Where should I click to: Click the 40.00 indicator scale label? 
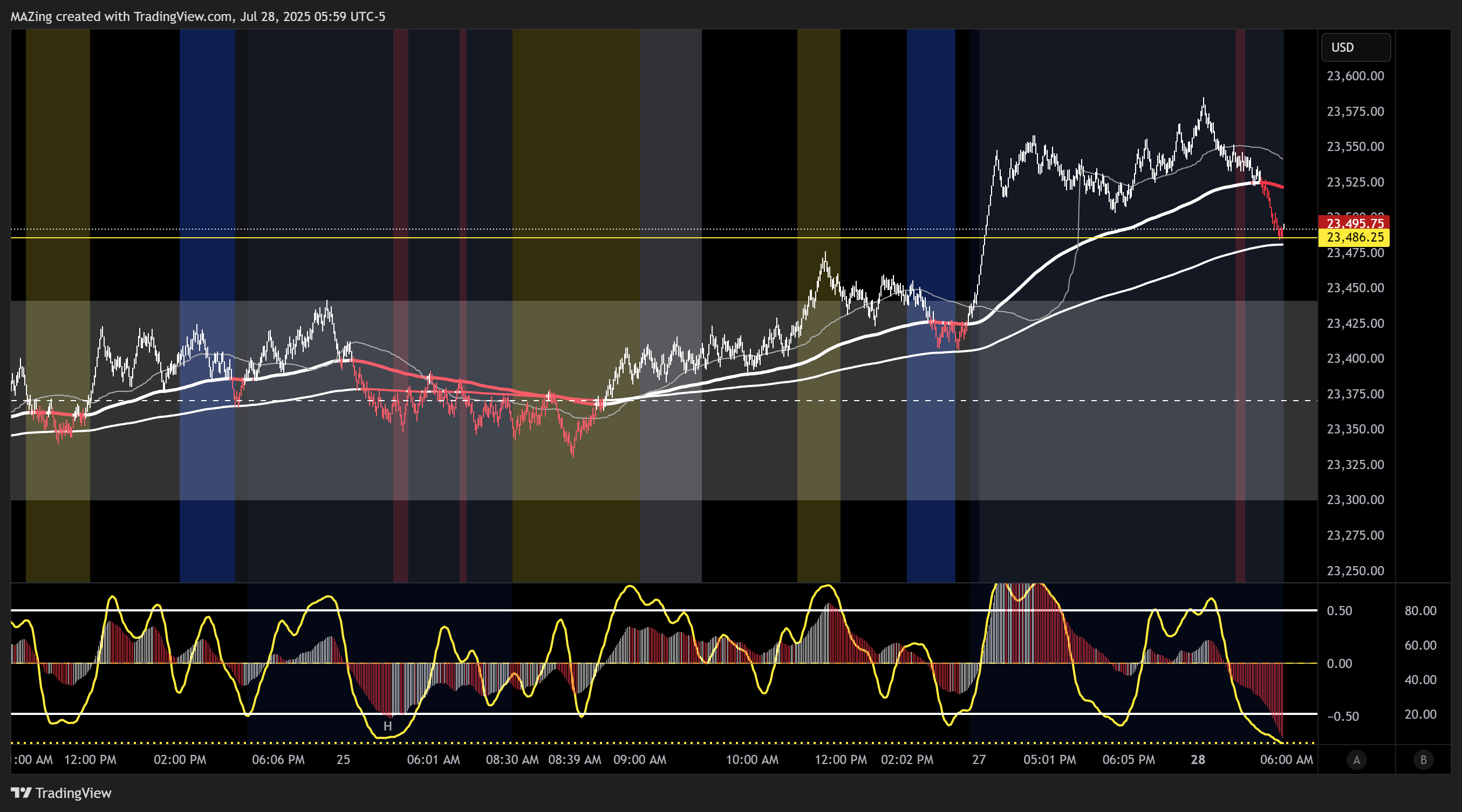tap(1420, 679)
